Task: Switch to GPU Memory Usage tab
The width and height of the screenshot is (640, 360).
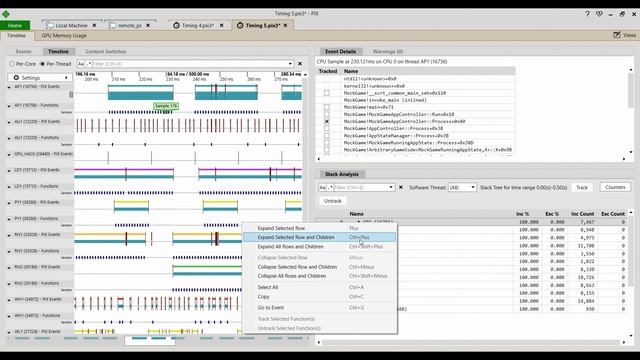Action: point(64,36)
